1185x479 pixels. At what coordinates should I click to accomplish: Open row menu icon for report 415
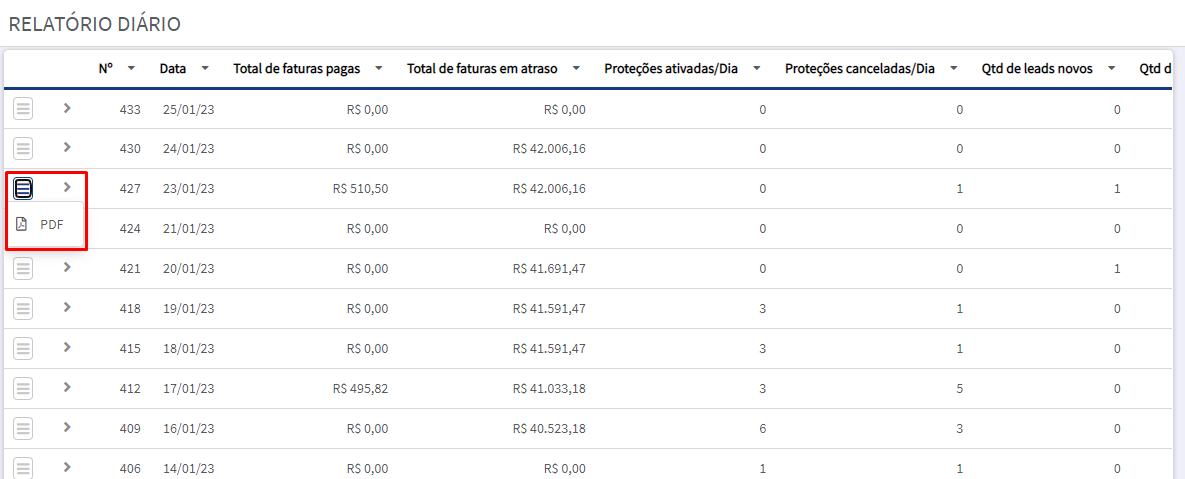tap(23, 348)
